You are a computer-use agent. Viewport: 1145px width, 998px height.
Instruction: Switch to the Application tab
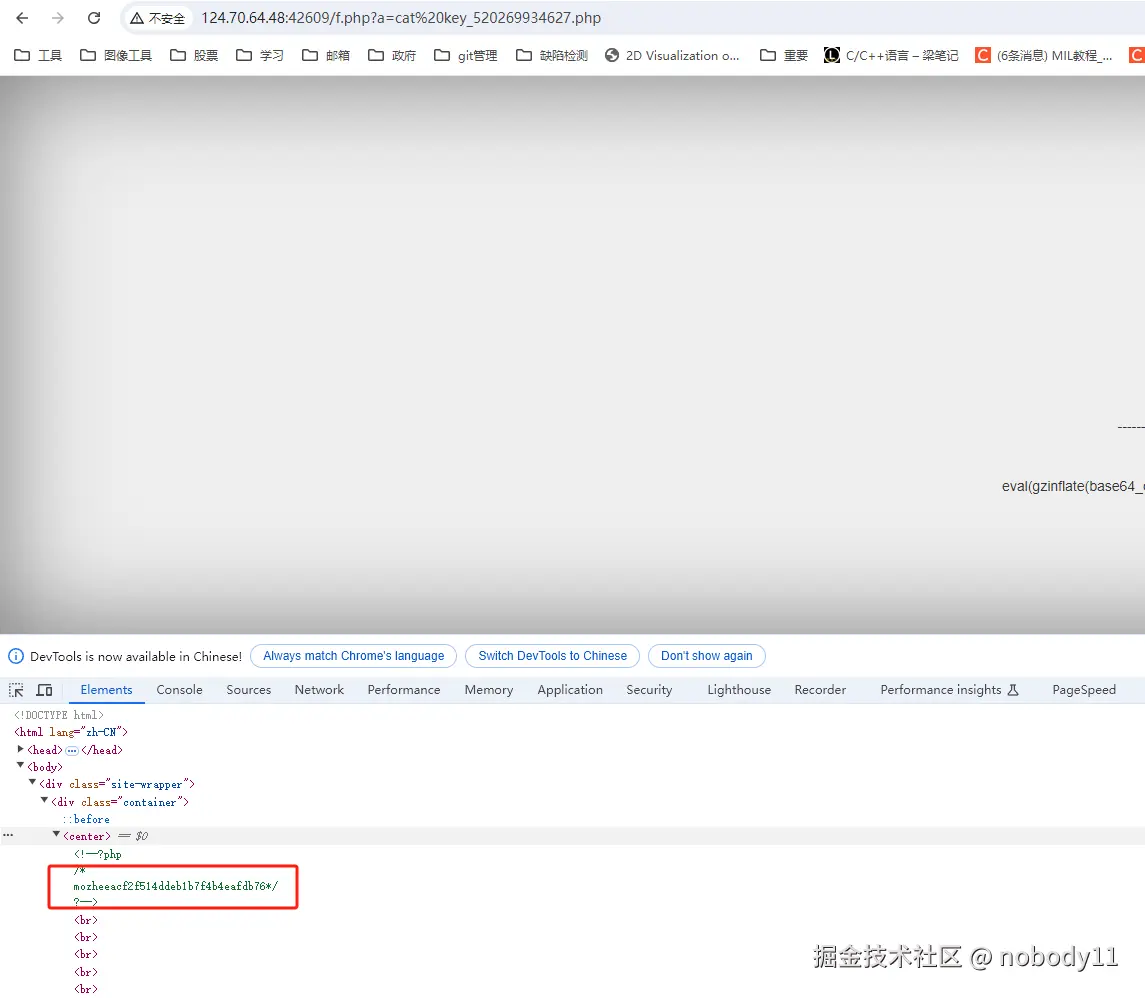(570, 690)
